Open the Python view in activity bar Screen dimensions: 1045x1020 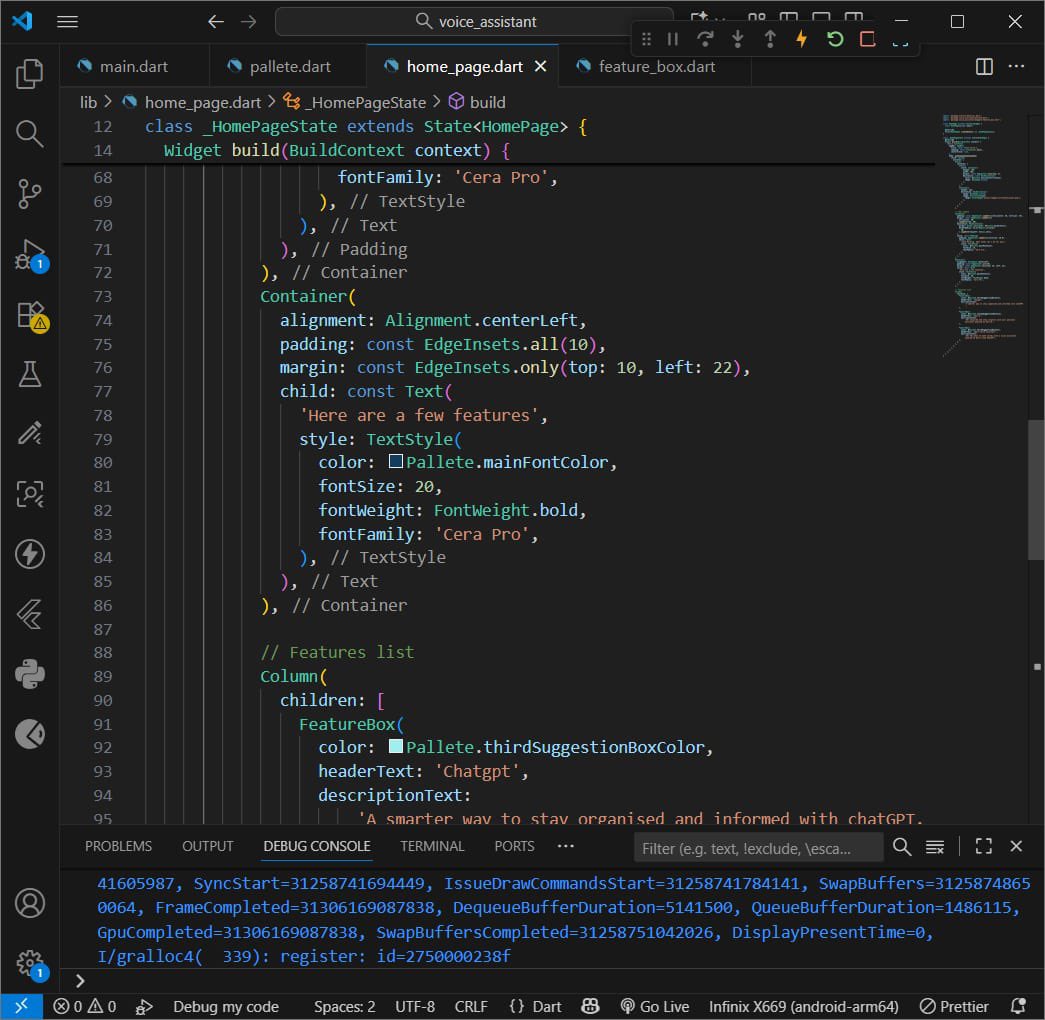click(29, 674)
